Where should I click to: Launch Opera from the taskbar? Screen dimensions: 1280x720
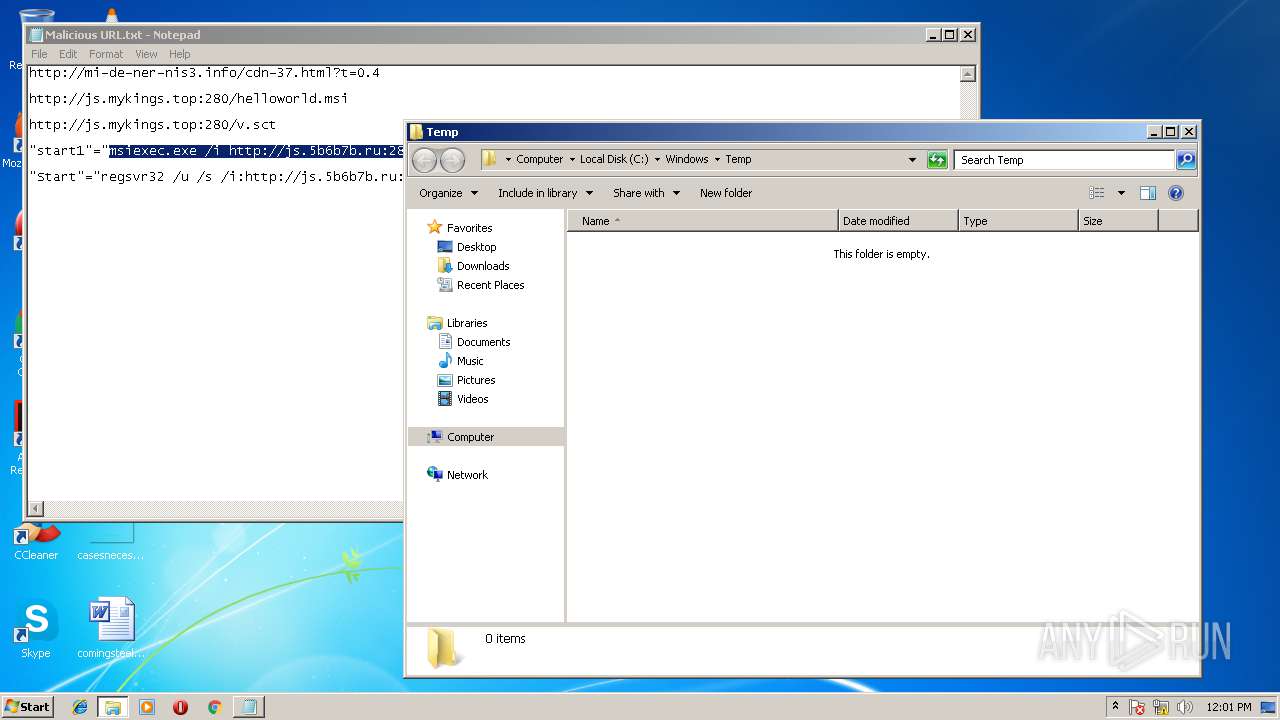tap(181, 707)
